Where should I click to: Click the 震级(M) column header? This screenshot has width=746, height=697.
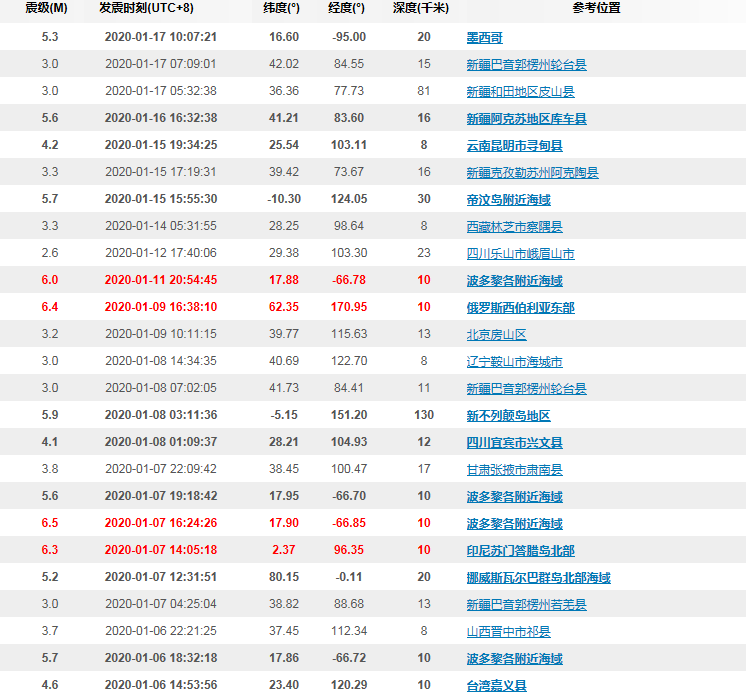pos(48,9)
